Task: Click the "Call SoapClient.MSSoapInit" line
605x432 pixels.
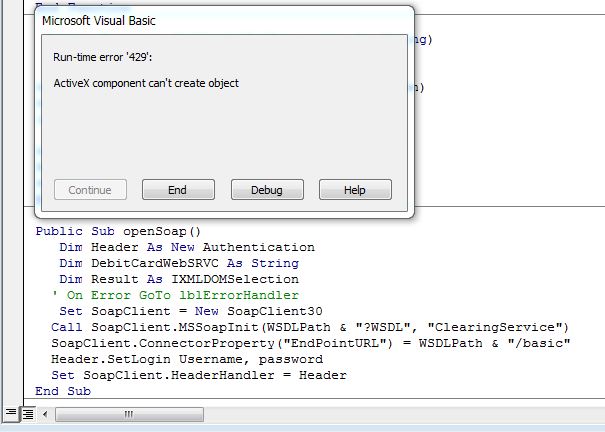Action: 310,327
